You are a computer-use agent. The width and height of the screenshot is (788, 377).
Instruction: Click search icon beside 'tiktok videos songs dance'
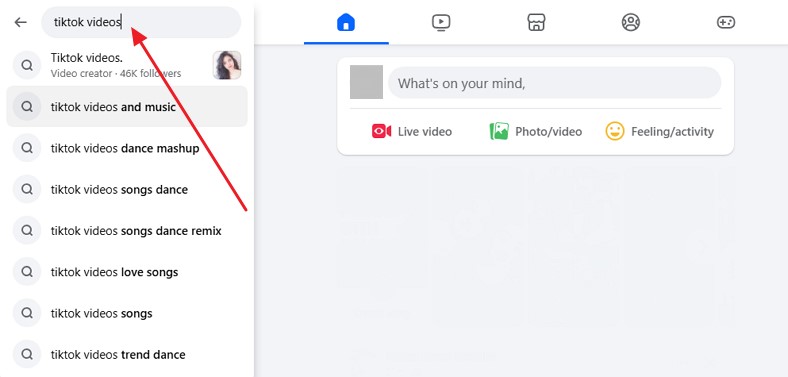27,190
